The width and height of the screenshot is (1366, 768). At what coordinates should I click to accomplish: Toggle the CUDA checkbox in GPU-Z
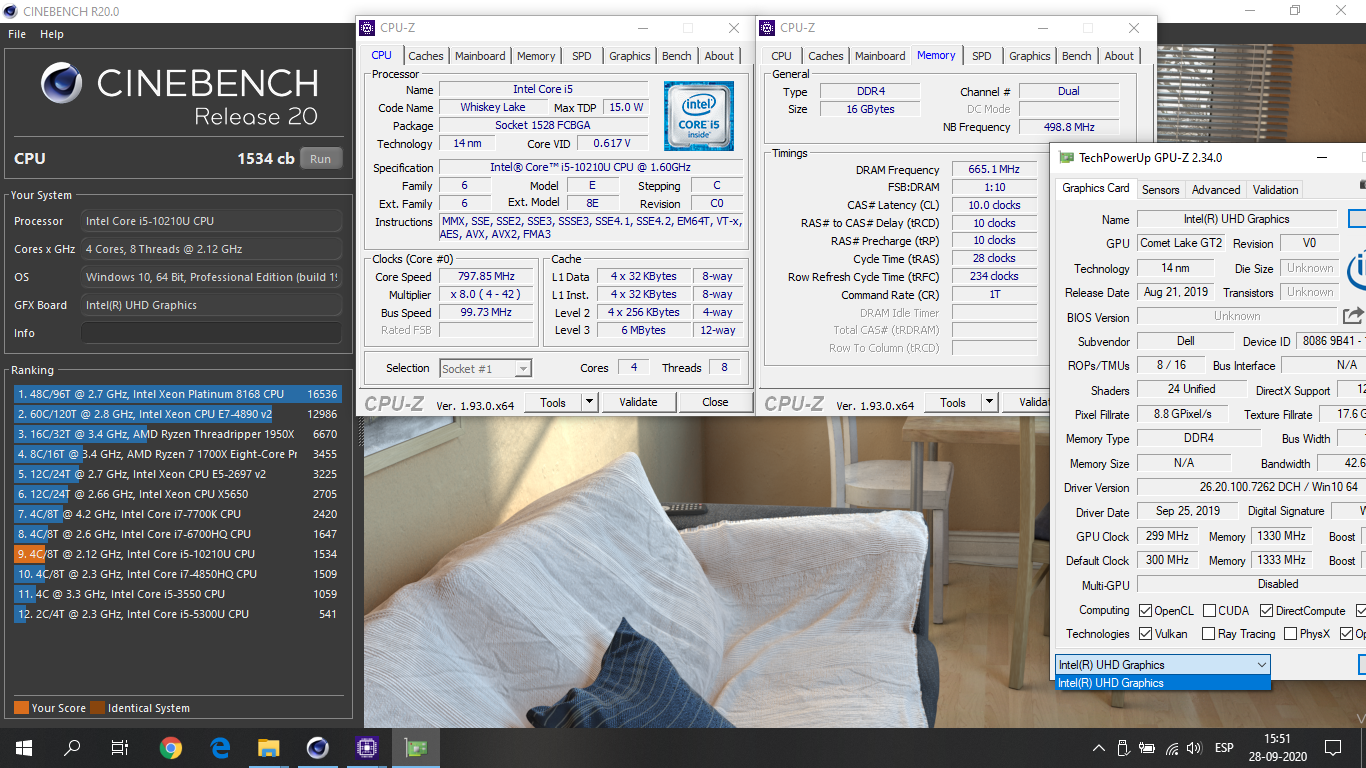1210,610
